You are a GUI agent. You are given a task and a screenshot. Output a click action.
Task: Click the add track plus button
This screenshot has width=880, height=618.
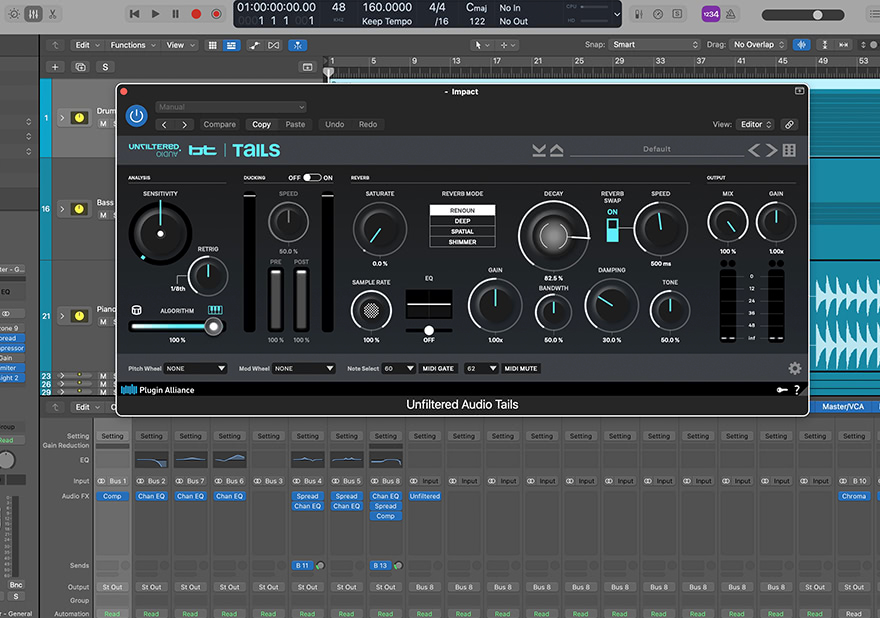pyautogui.click(x=55, y=67)
